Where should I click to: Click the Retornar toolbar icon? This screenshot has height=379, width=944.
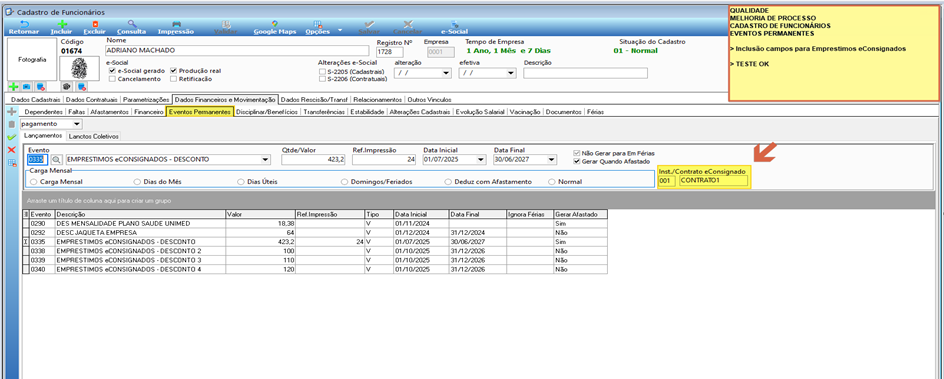click(x=25, y=24)
